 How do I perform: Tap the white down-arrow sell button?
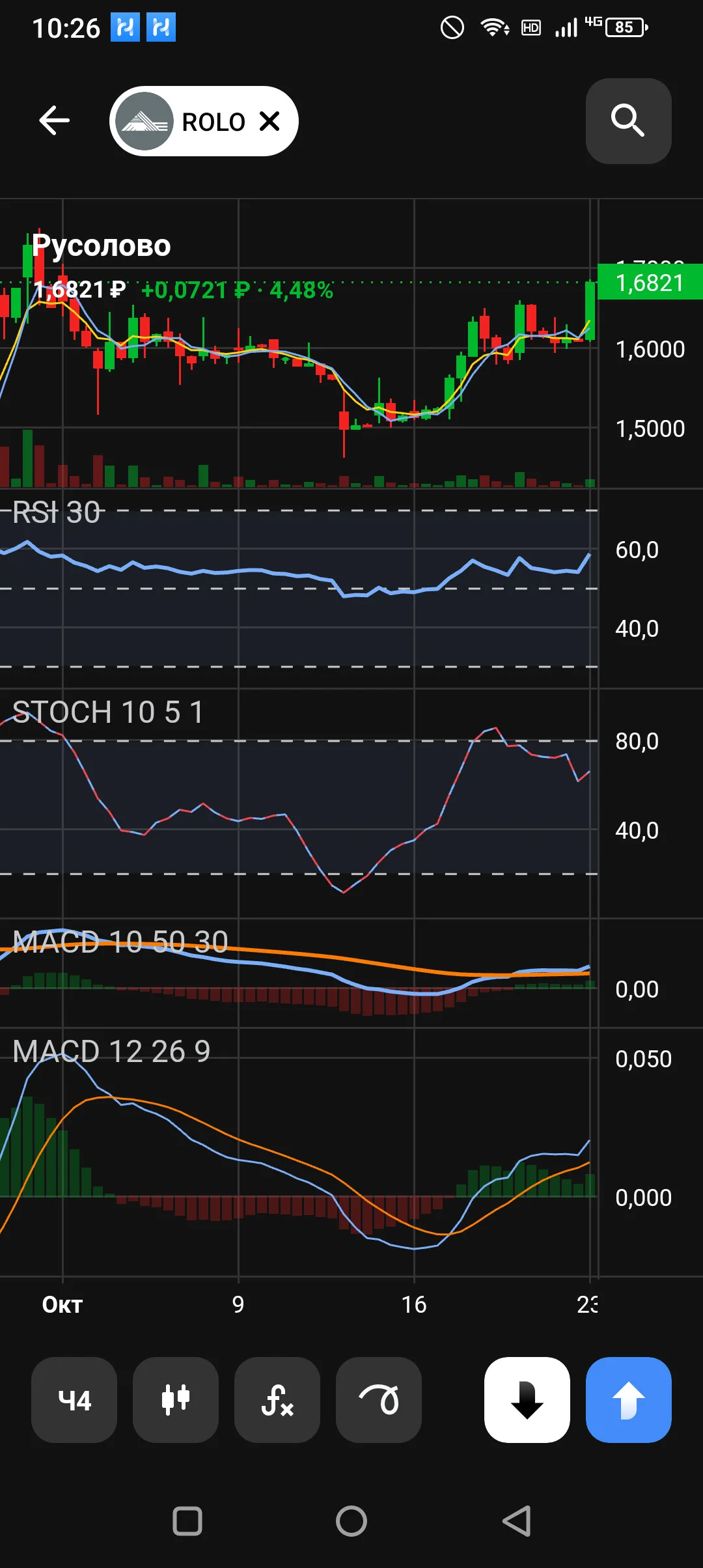coord(527,1399)
